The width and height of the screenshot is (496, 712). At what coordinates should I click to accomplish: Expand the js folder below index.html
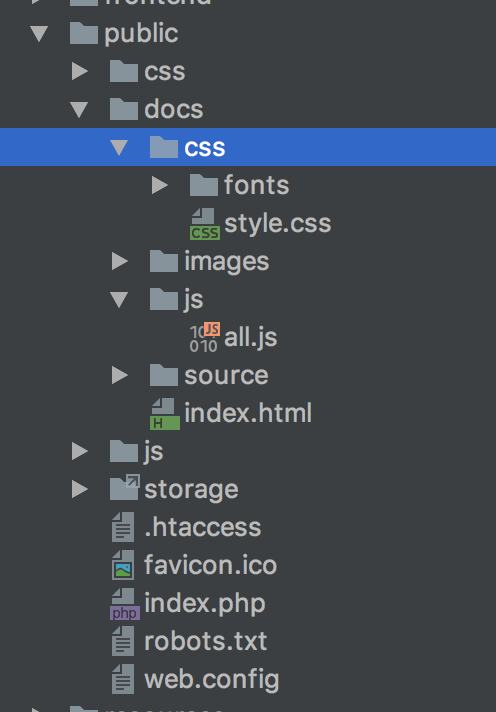[79, 451]
